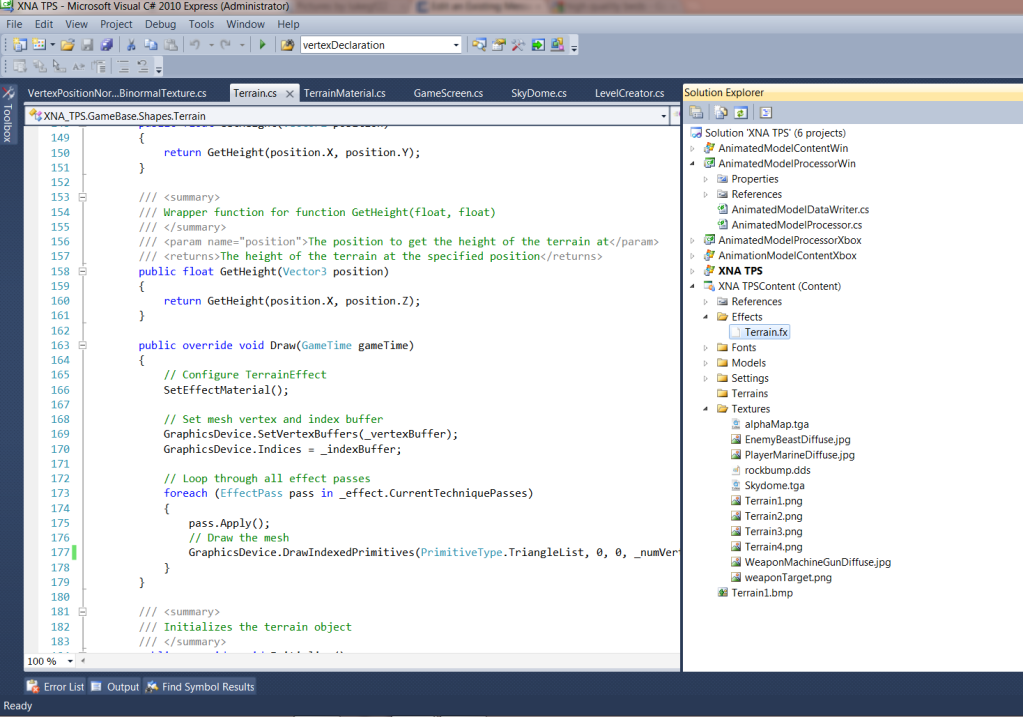1023x717 pixels.
Task: Open Solution Explorer from the main toolbar
Action: [480, 45]
